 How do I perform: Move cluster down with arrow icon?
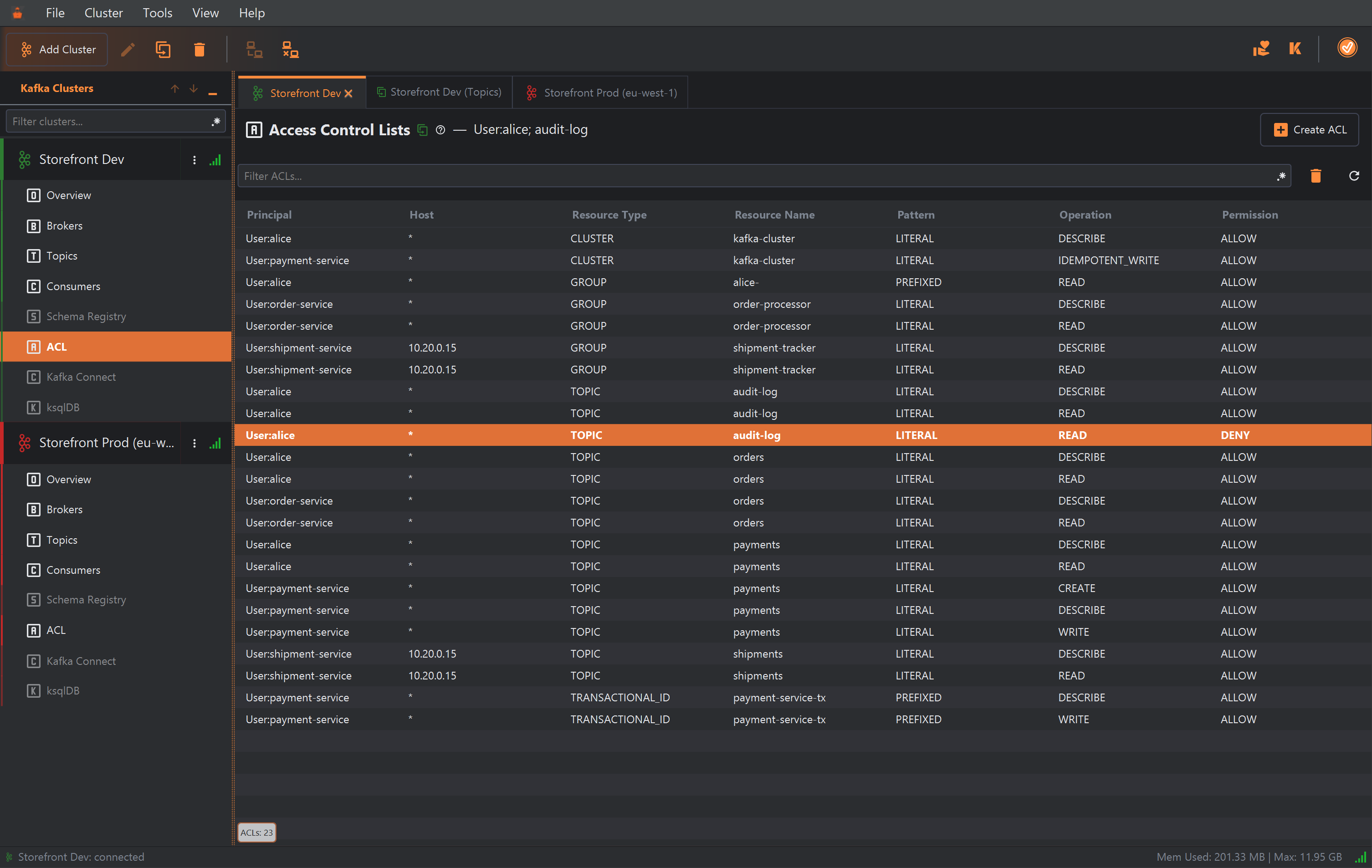[x=194, y=88]
